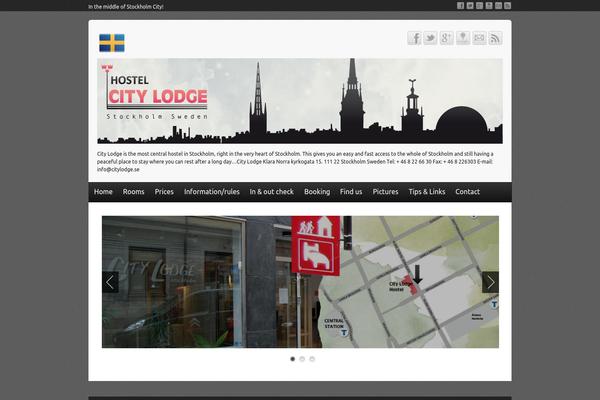Screen dimensions: 600x400
Task: Click the info@citylodge.se email text
Action: pyautogui.click(x=118, y=170)
